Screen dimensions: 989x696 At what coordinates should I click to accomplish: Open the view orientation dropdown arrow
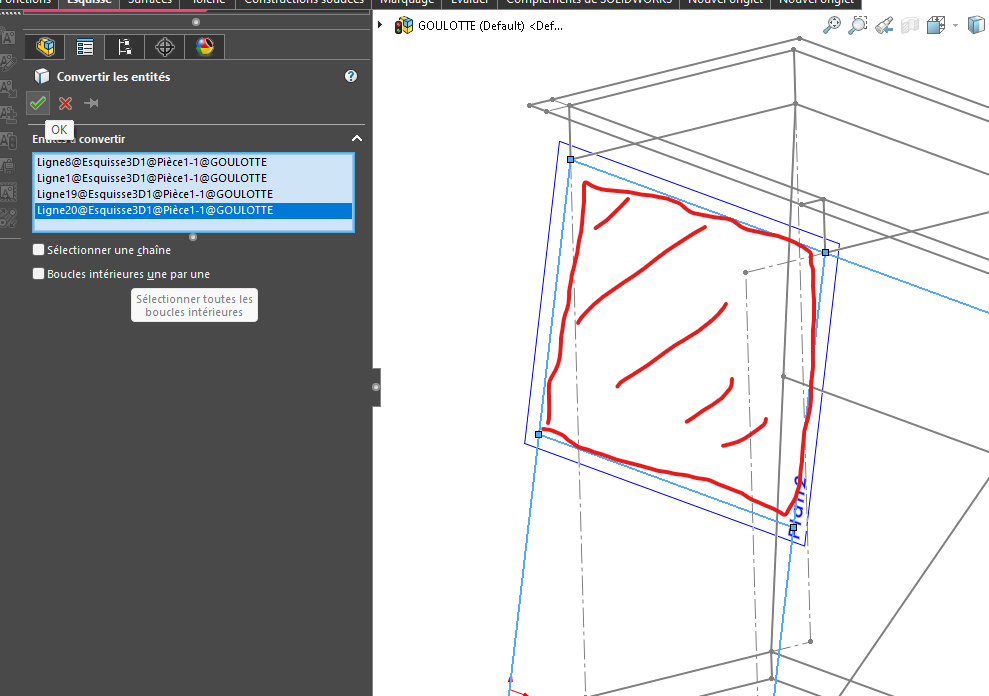tap(955, 26)
